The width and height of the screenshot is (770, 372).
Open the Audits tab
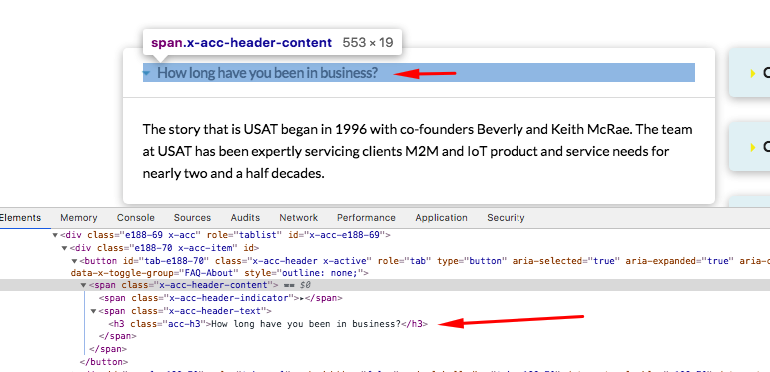coord(245,217)
